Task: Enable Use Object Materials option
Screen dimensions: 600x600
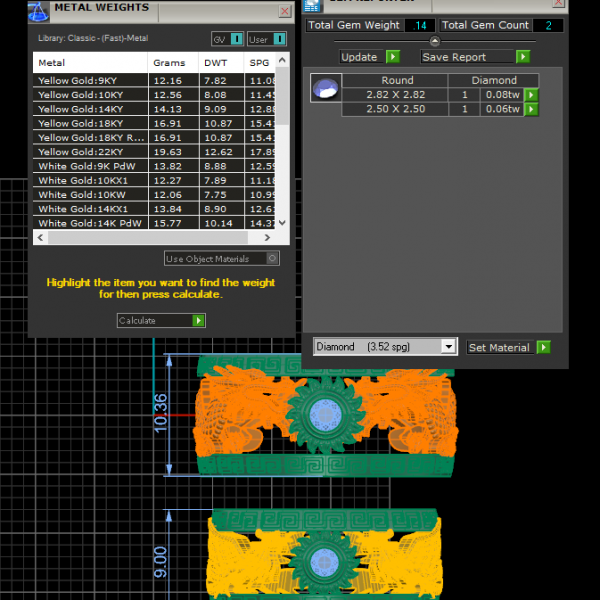Action: click(273, 259)
